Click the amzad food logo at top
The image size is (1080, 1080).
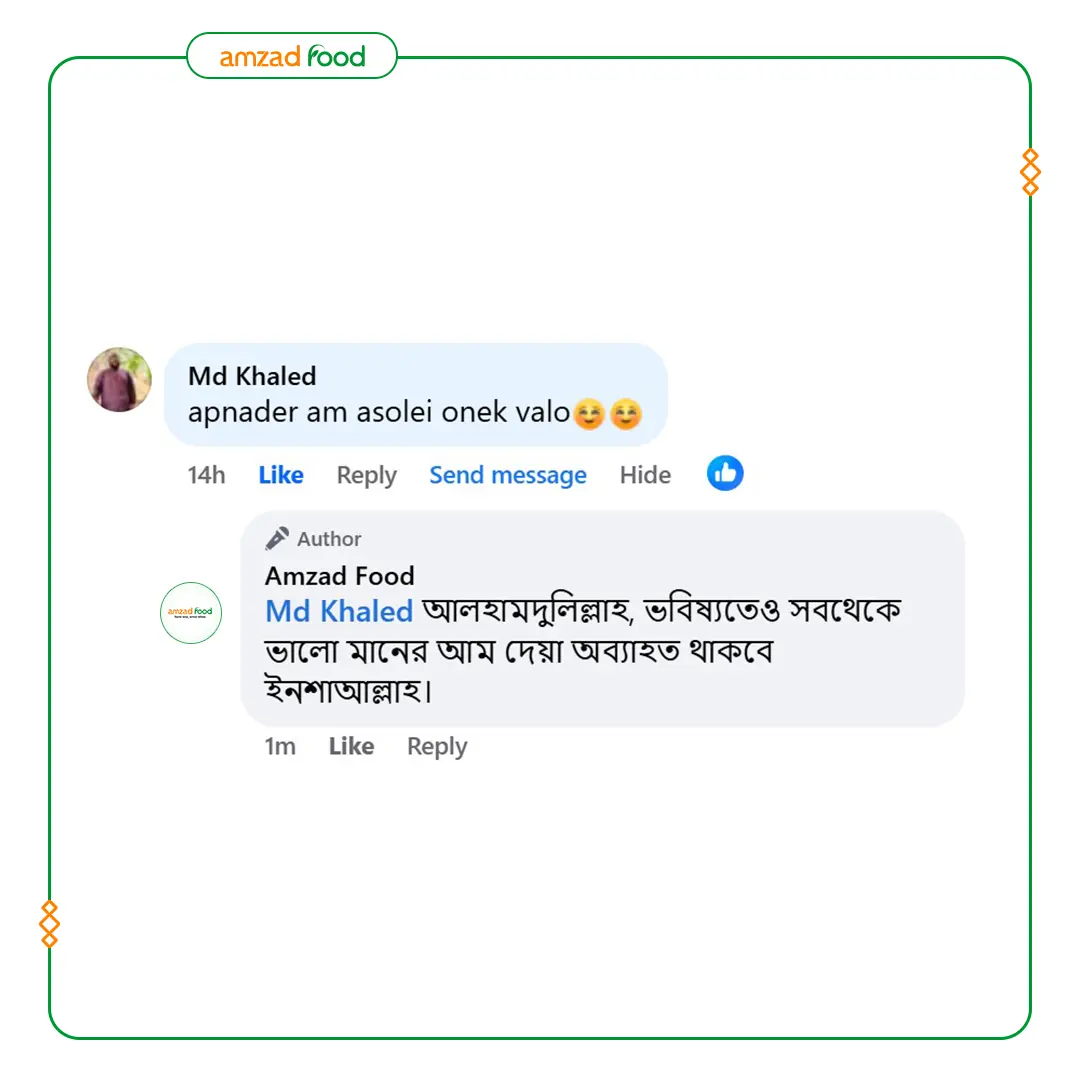[292, 56]
